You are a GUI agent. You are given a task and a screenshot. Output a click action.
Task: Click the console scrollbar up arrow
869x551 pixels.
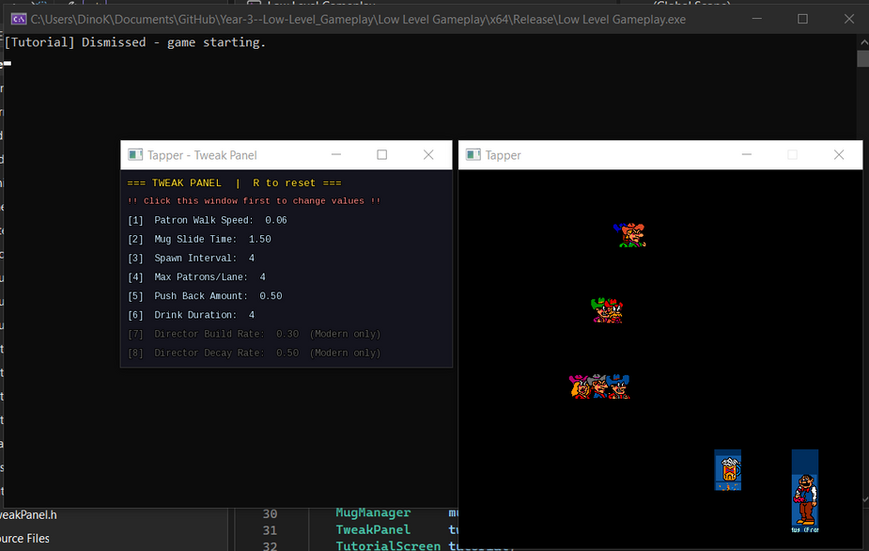pyautogui.click(x=863, y=42)
